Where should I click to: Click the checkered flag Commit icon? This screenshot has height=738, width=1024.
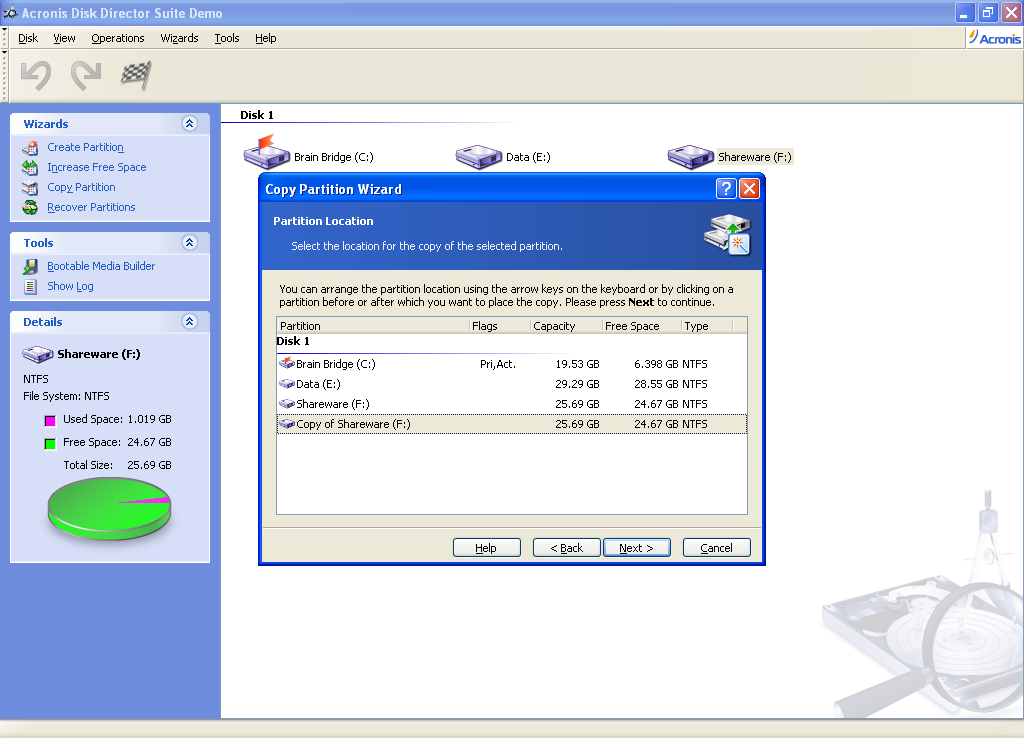pos(136,75)
